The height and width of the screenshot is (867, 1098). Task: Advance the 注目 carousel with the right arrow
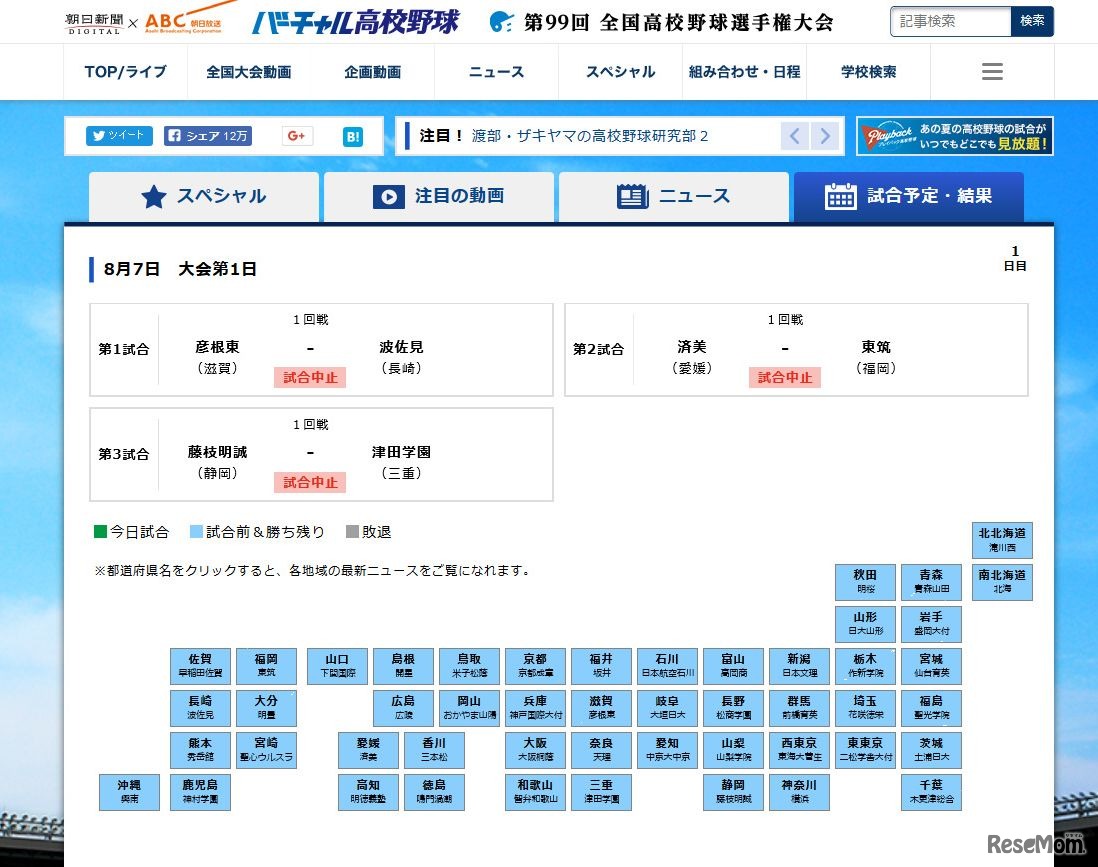point(823,136)
